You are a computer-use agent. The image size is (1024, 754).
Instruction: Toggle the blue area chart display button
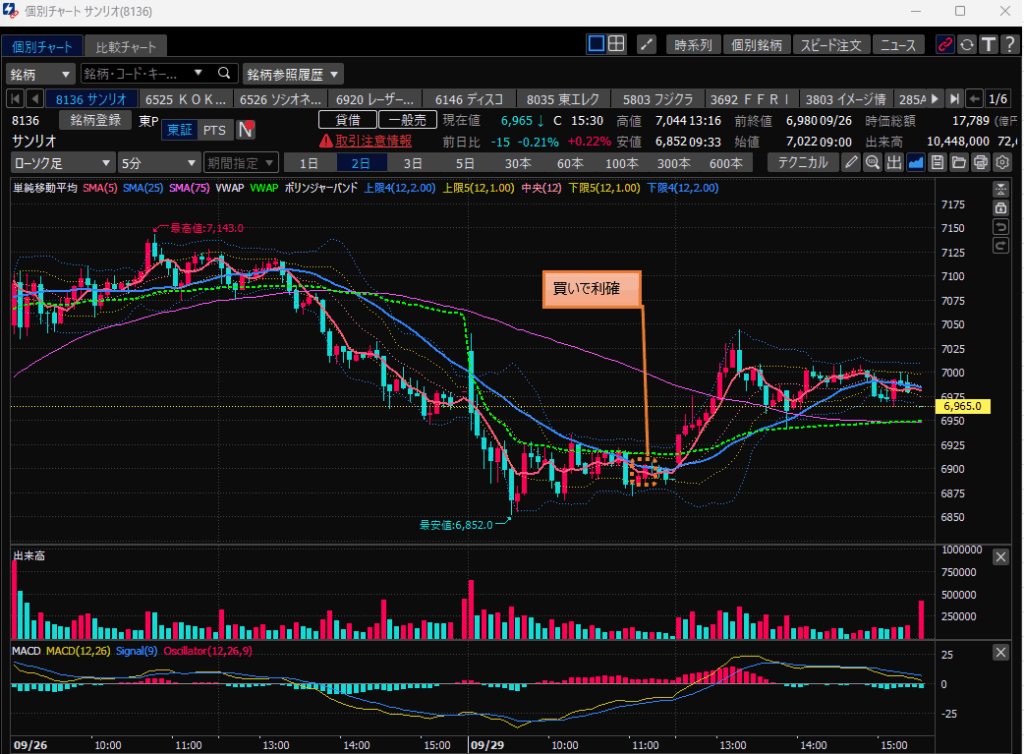click(x=915, y=163)
